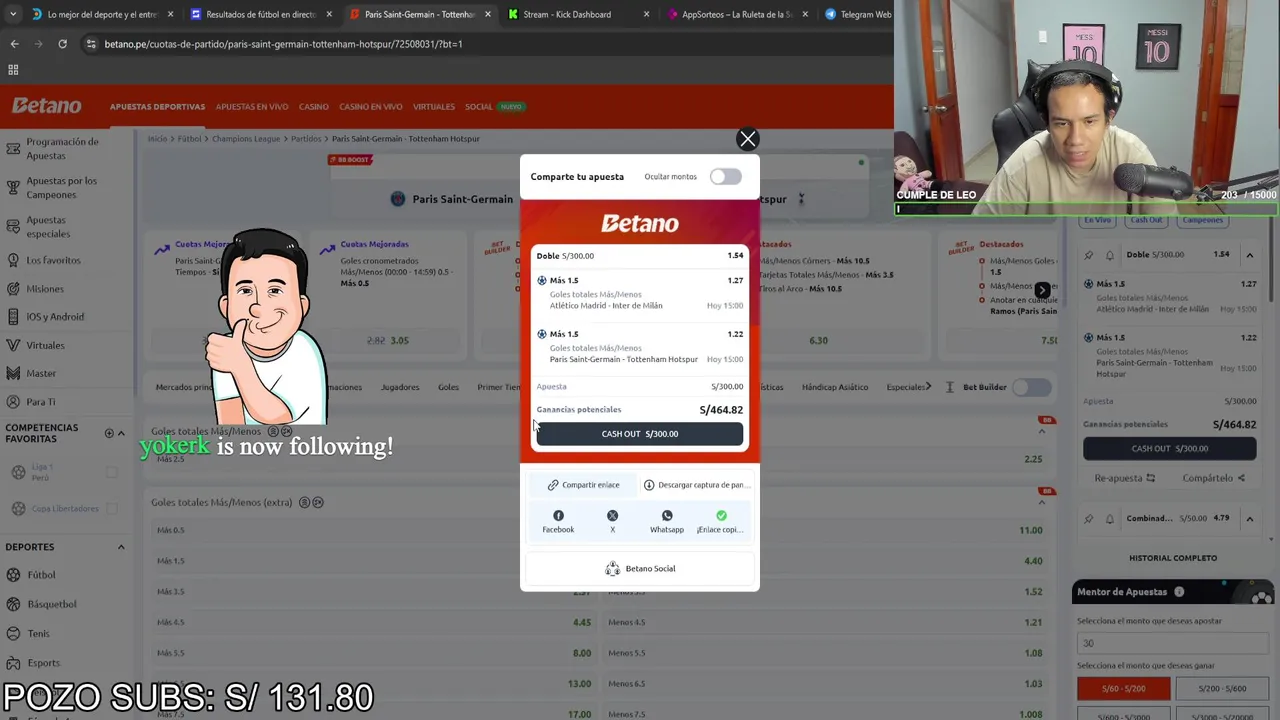Check the Copa Libertadores favorite checkbox

[111, 508]
